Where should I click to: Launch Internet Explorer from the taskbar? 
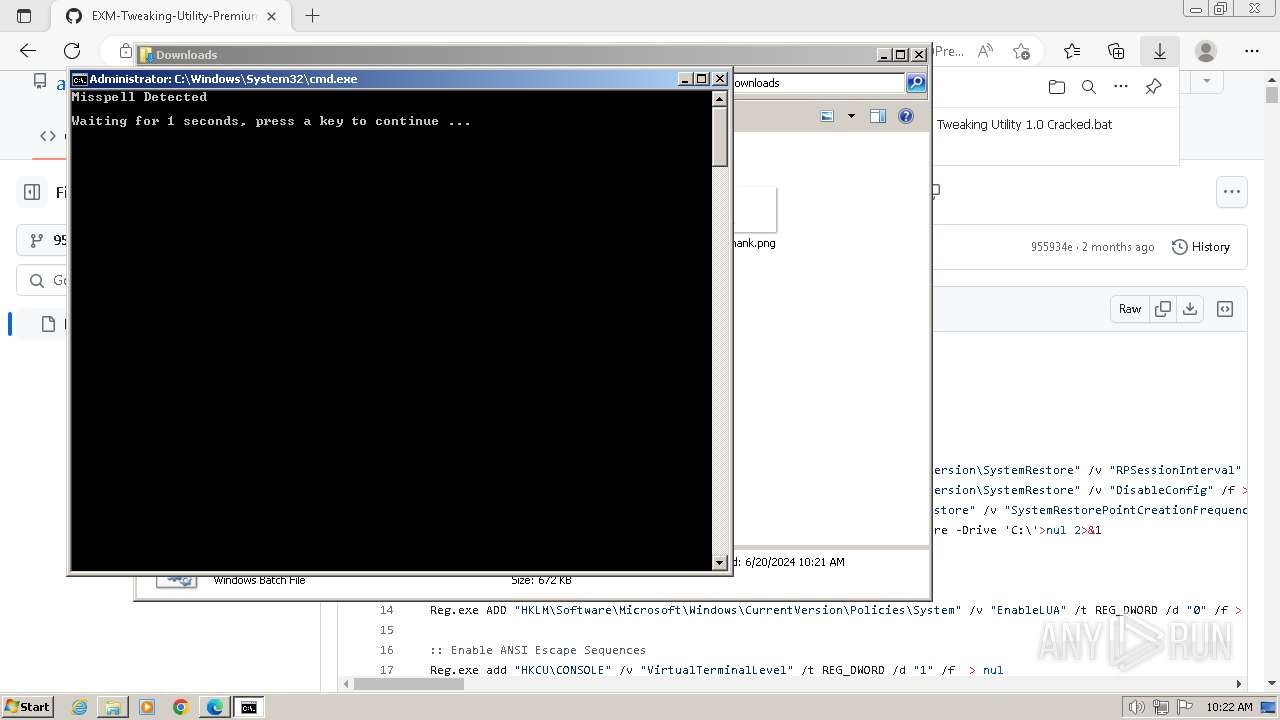click(x=79, y=707)
